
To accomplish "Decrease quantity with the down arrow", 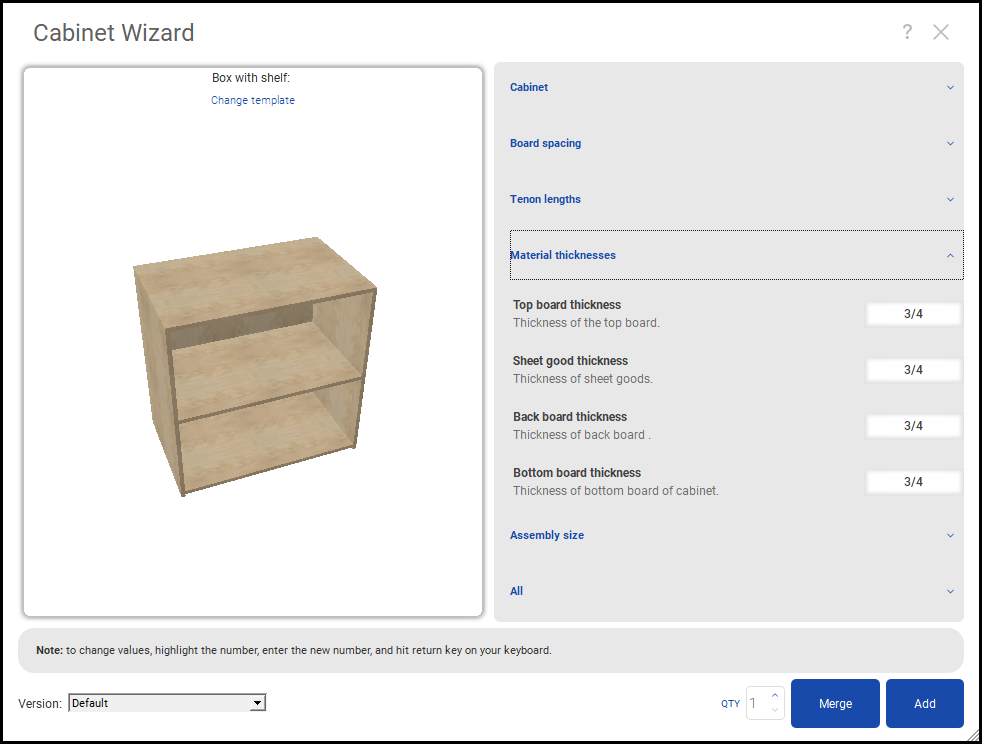I will 775,710.
